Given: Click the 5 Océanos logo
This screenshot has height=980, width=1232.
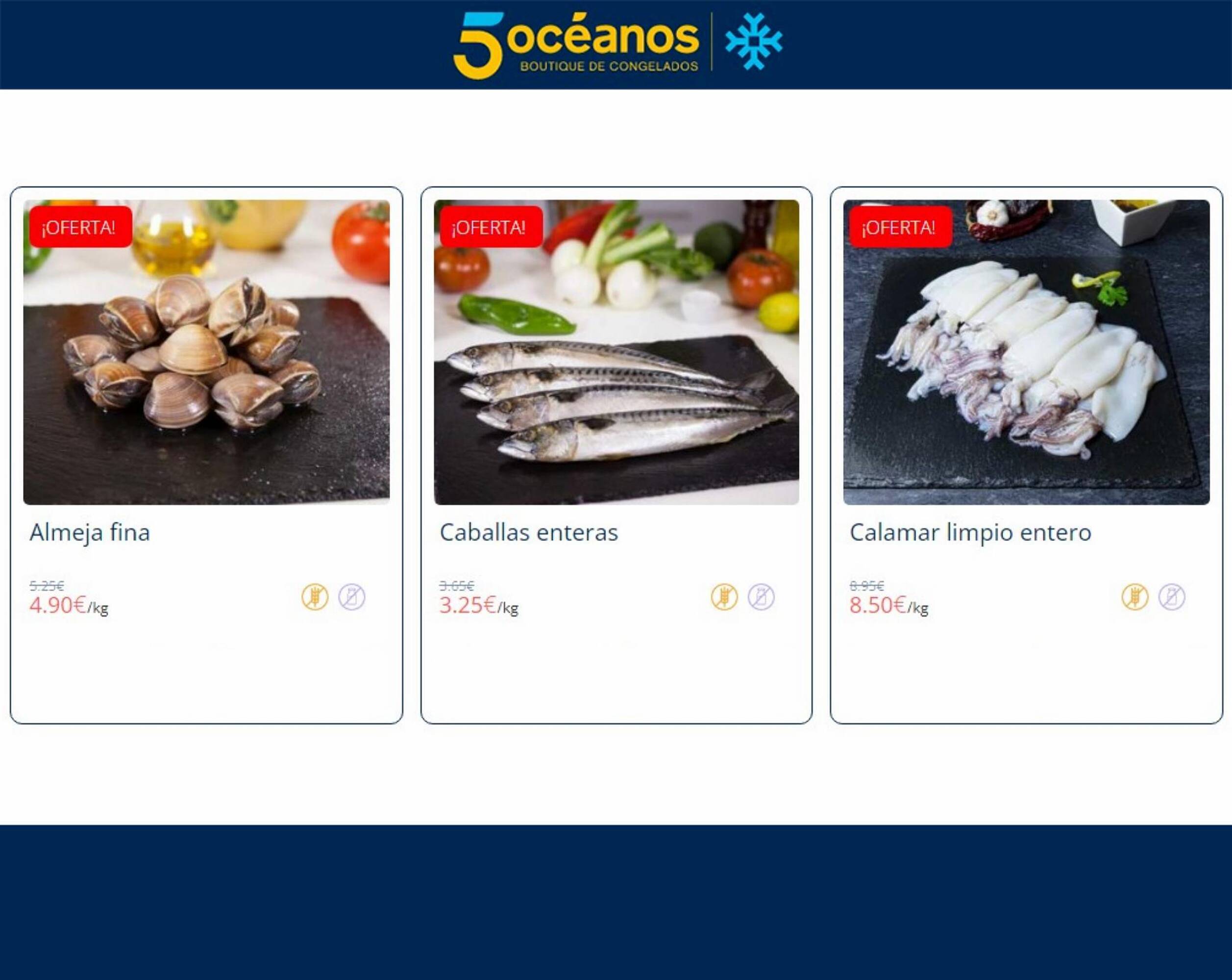Looking at the screenshot, I should [576, 45].
